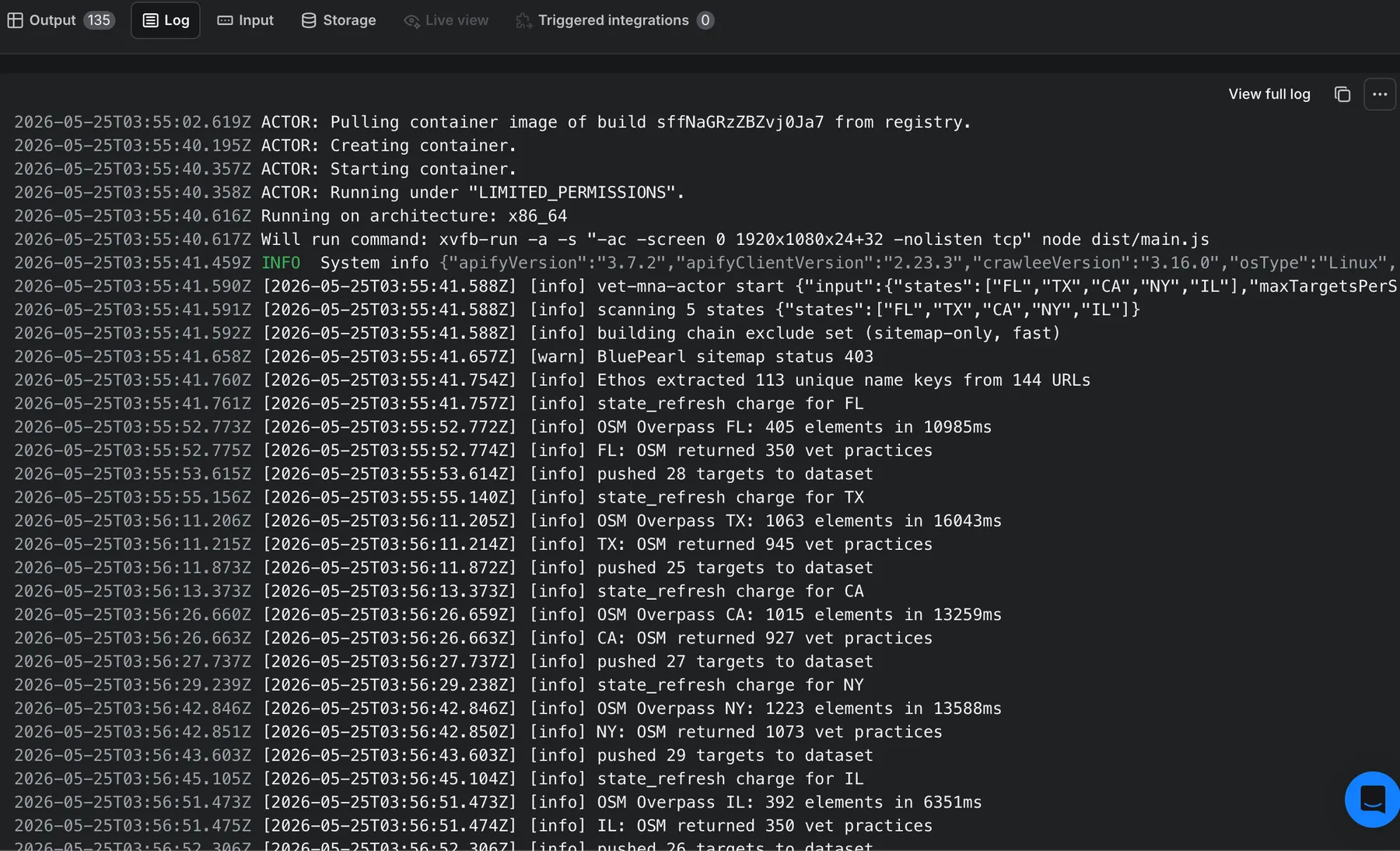This screenshot has height=851, width=1400.
Task: Click 'OSM Overpass IL: 392 elements' line
Action: pyautogui.click(x=498, y=801)
